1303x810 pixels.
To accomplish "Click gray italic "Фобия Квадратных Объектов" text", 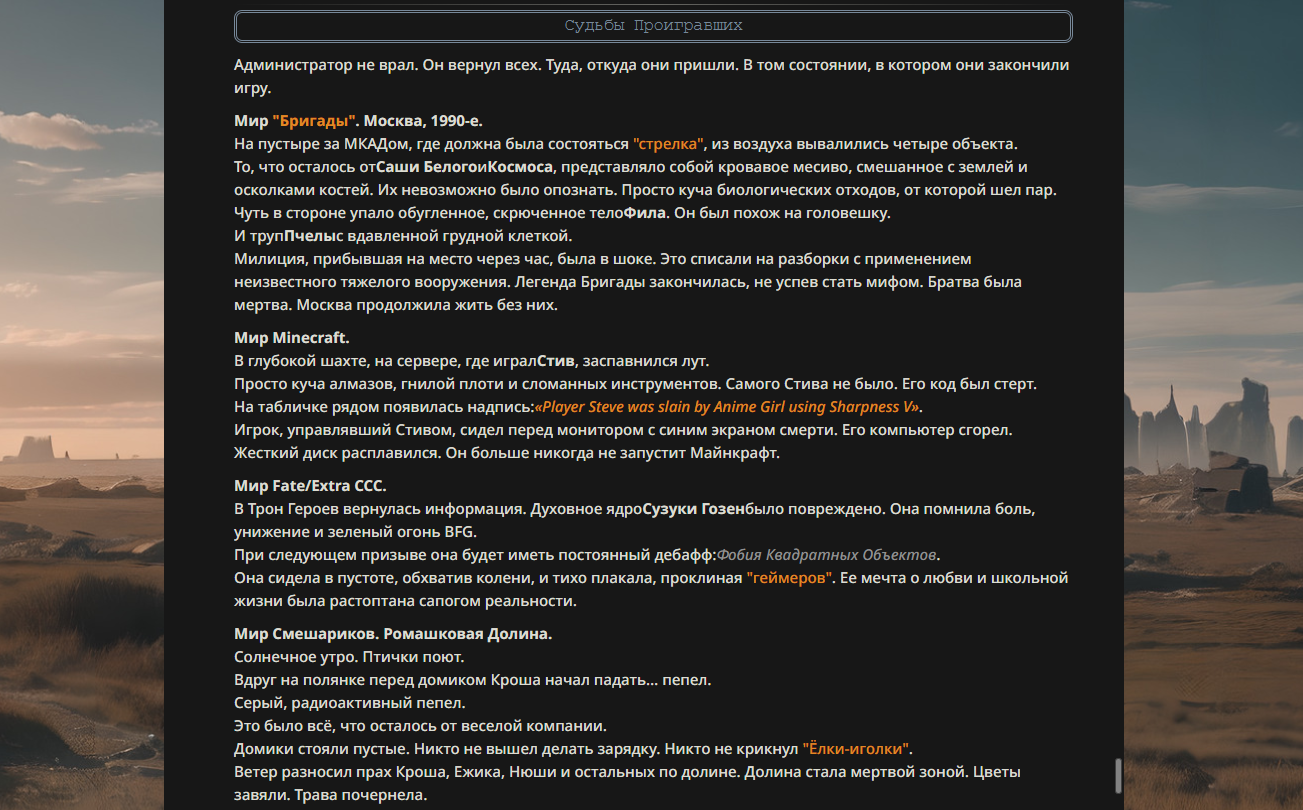I will coord(829,555).
